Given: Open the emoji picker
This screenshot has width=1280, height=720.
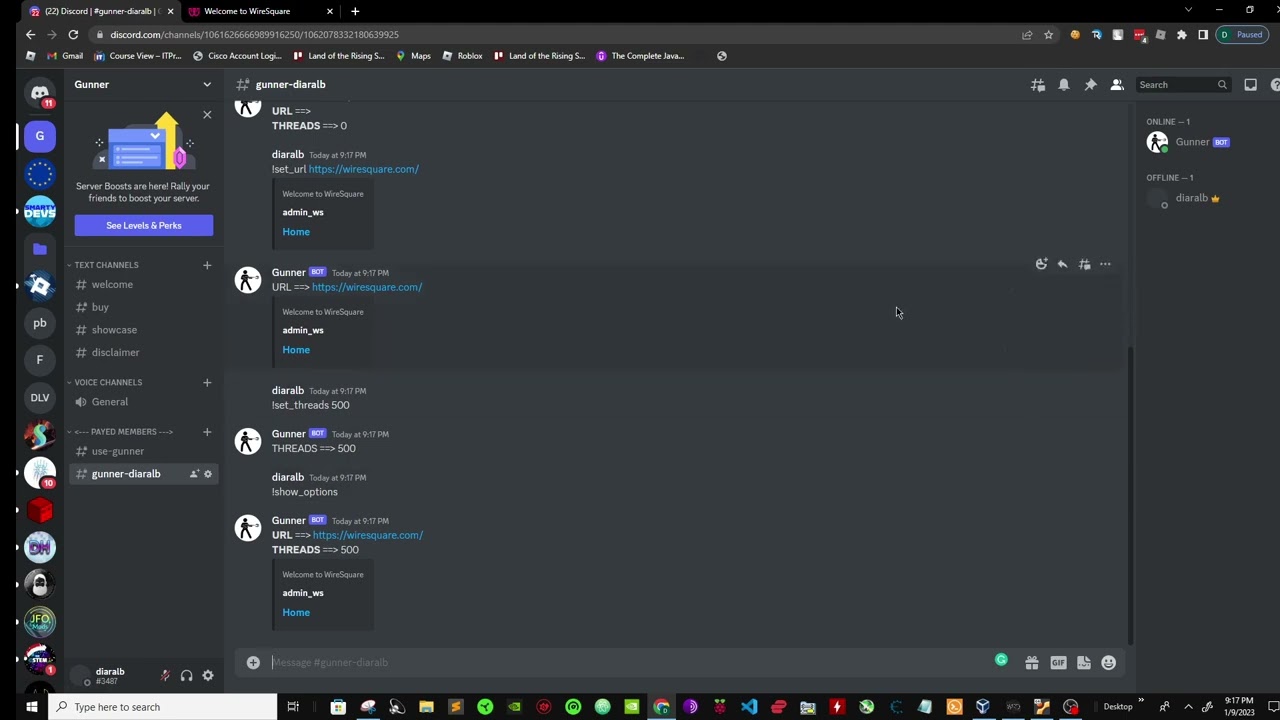Looking at the screenshot, I should (x=1108, y=662).
